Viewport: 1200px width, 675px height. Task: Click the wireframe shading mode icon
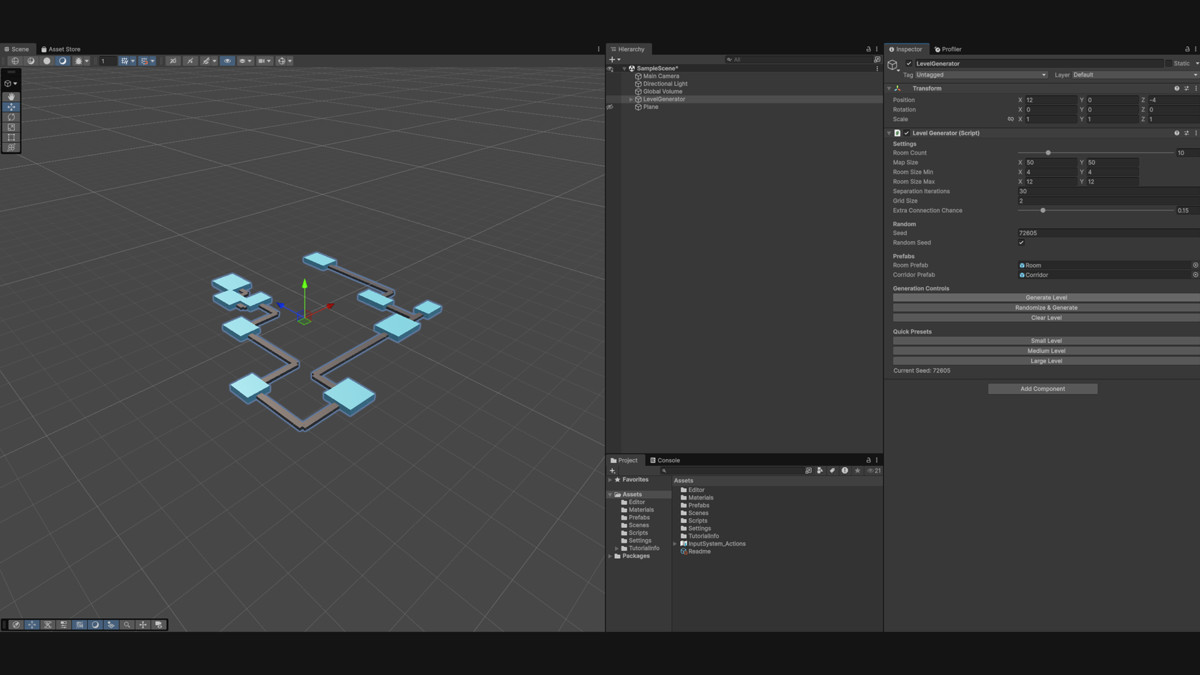[15, 61]
